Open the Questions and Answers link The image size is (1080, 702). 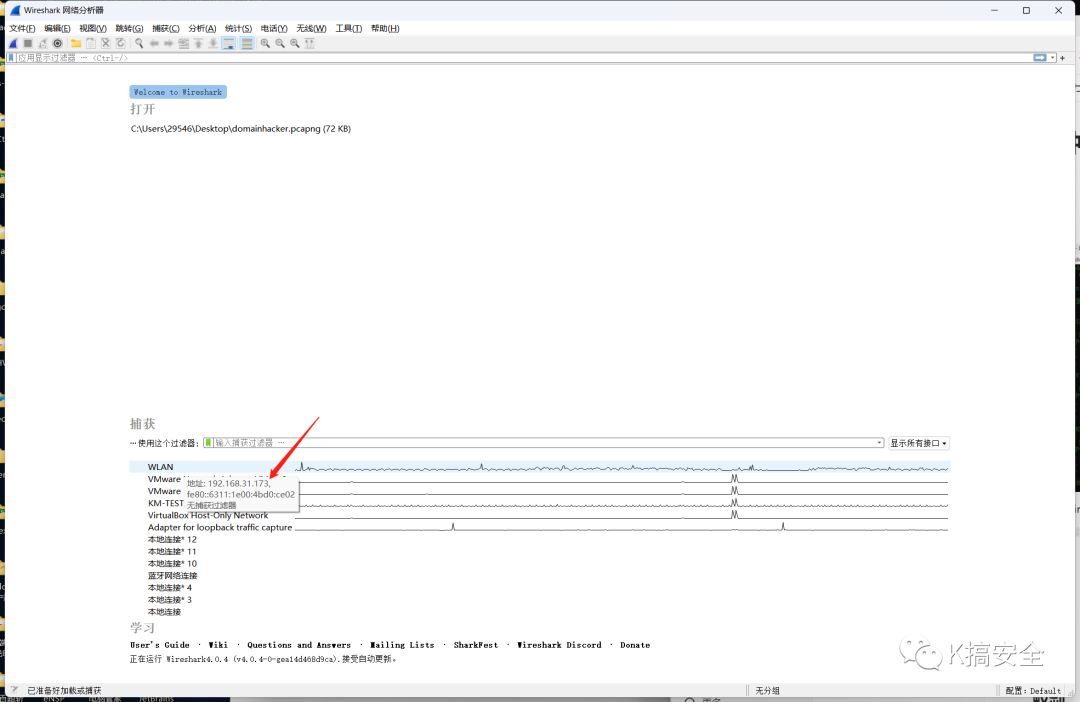pyautogui.click(x=299, y=646)
